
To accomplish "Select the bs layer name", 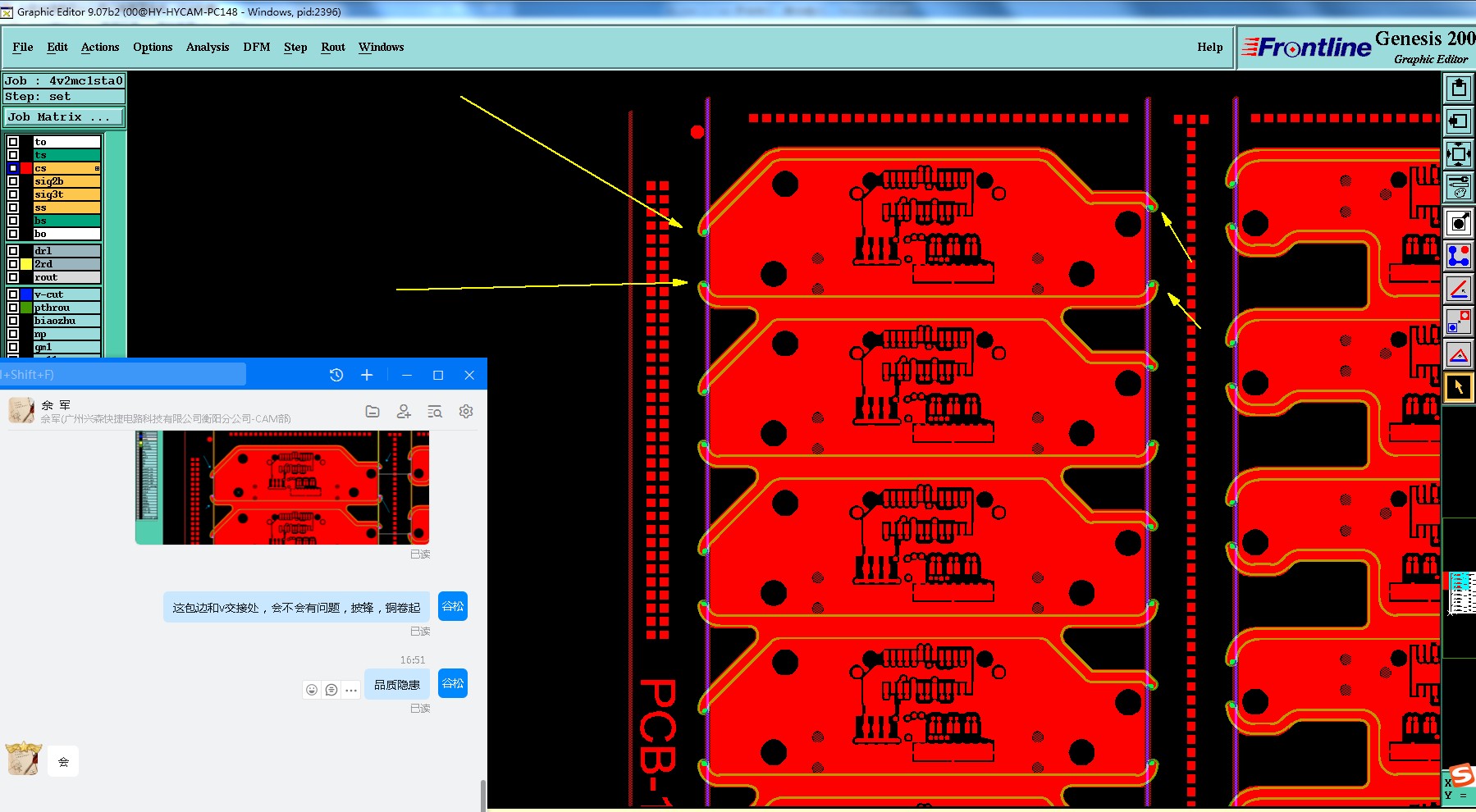I will tap(67, 221).
